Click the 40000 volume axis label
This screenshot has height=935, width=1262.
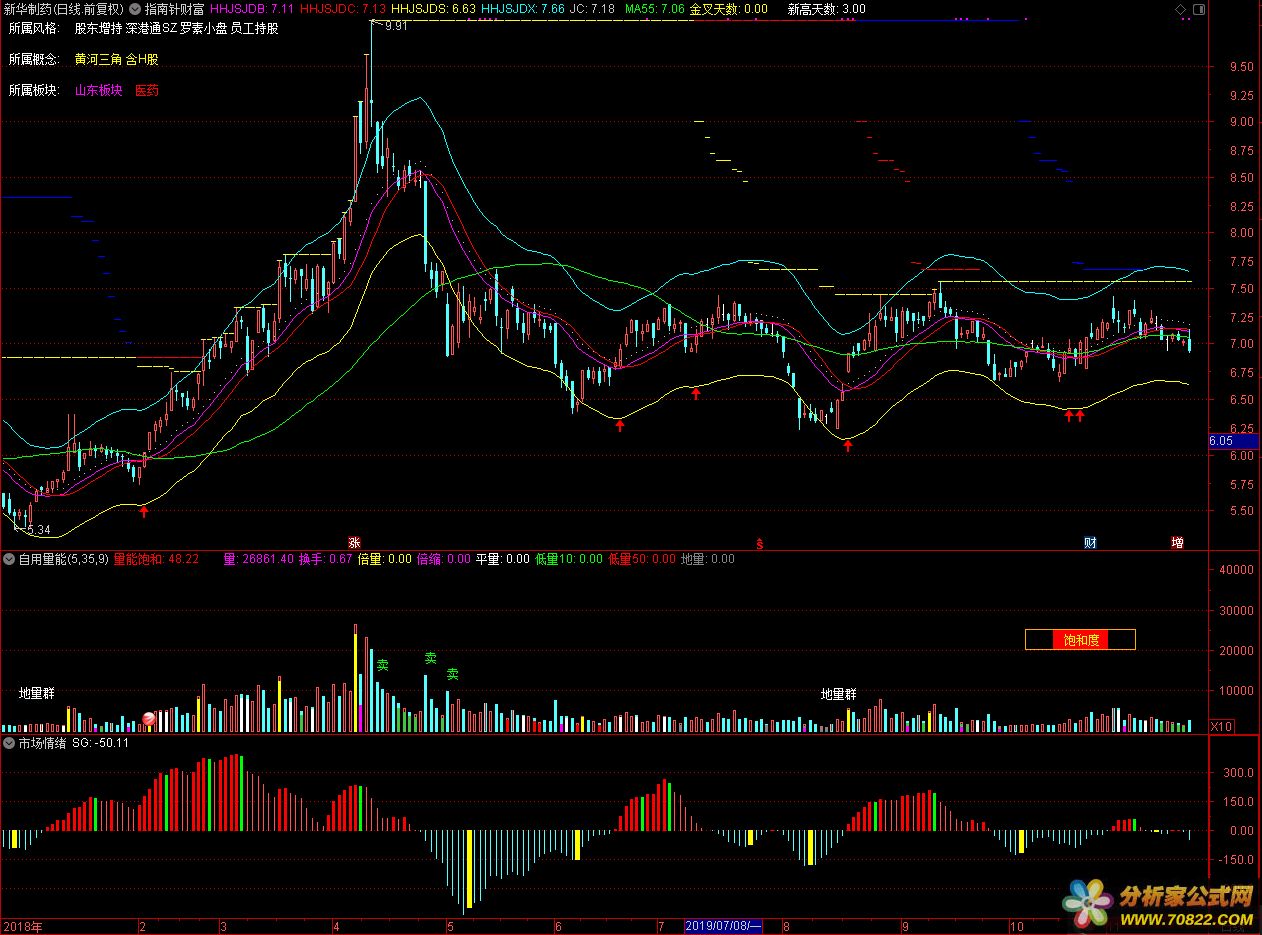point(1236,570)
